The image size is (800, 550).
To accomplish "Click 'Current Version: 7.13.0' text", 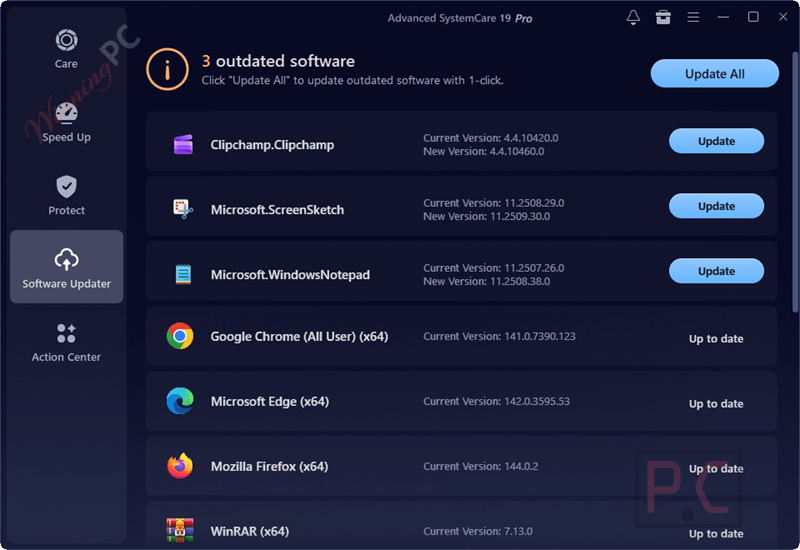I will [x=478, y=531].
